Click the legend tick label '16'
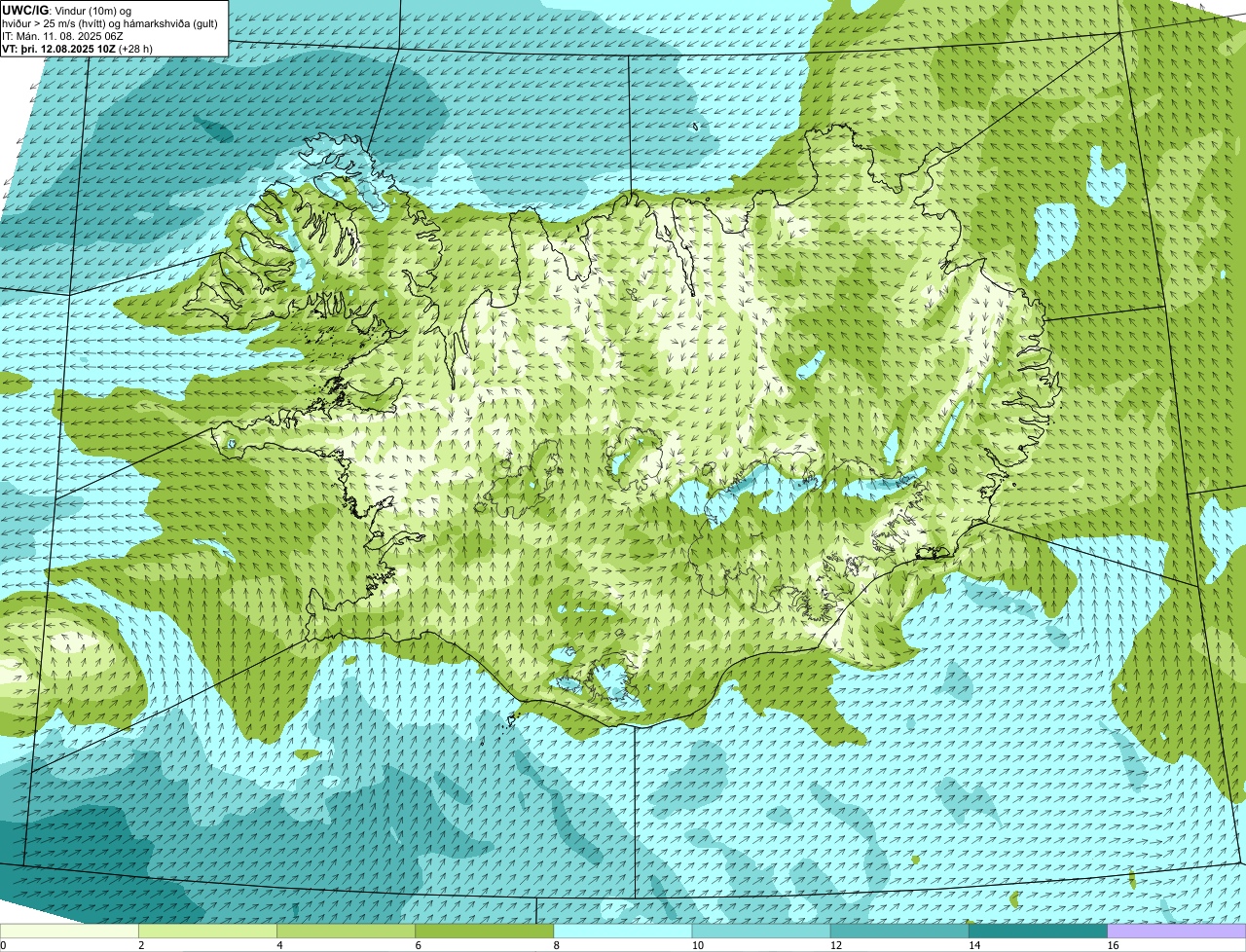Viewport: 1246px width, 952px height. [x=1113, y=945]
